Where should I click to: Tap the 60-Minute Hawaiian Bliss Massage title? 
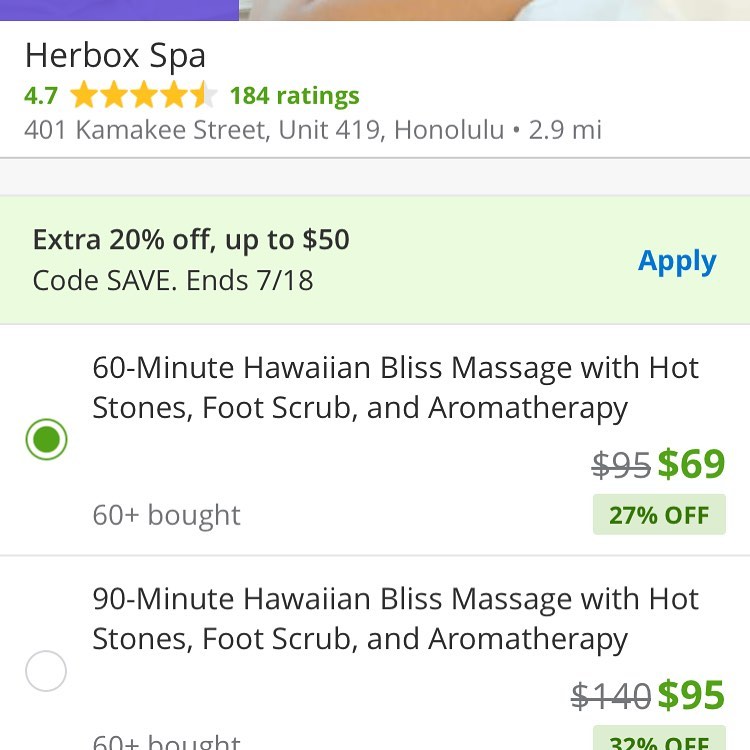395,388
